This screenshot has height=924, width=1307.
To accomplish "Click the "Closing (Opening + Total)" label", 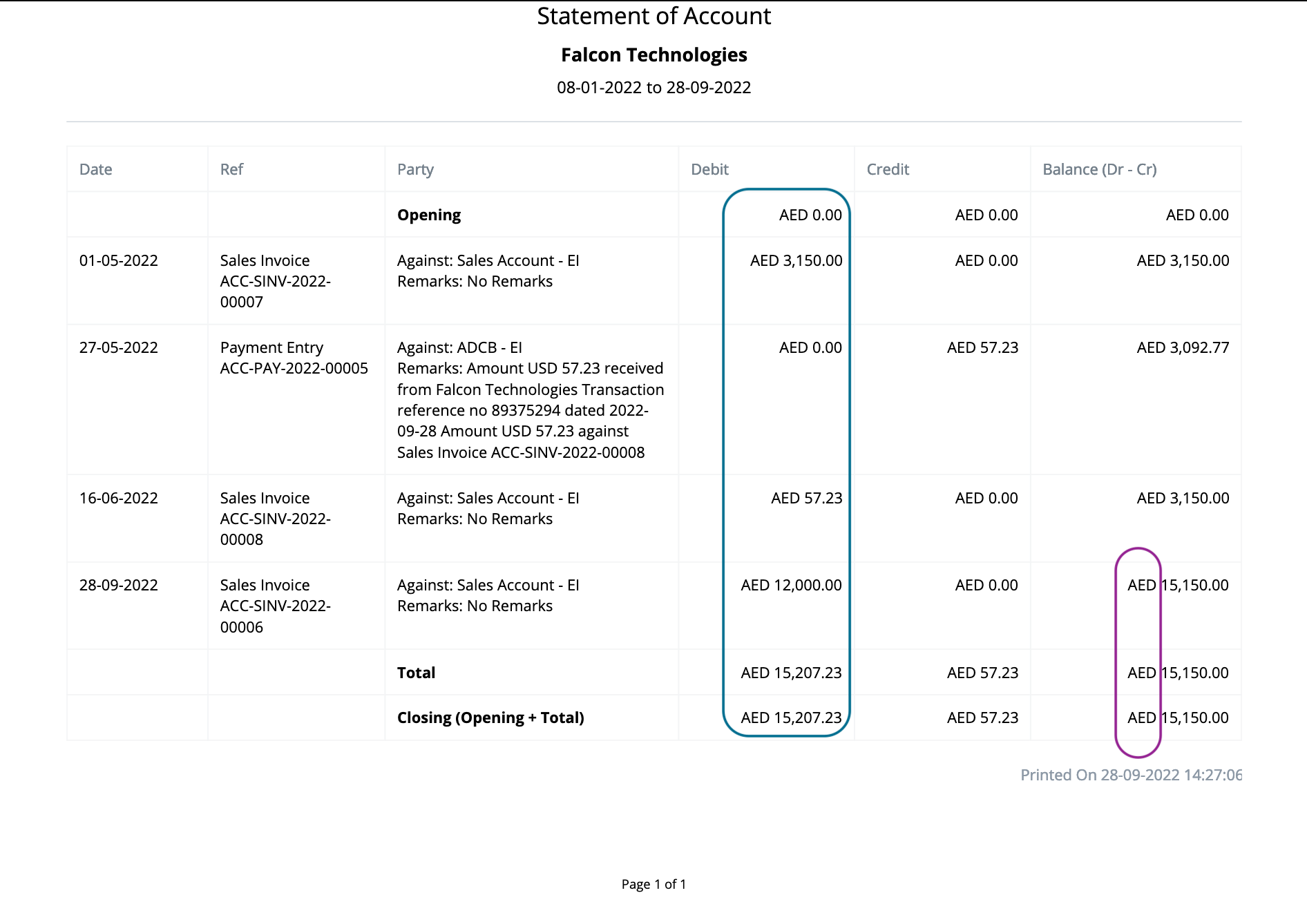I will tap(490, 718).
